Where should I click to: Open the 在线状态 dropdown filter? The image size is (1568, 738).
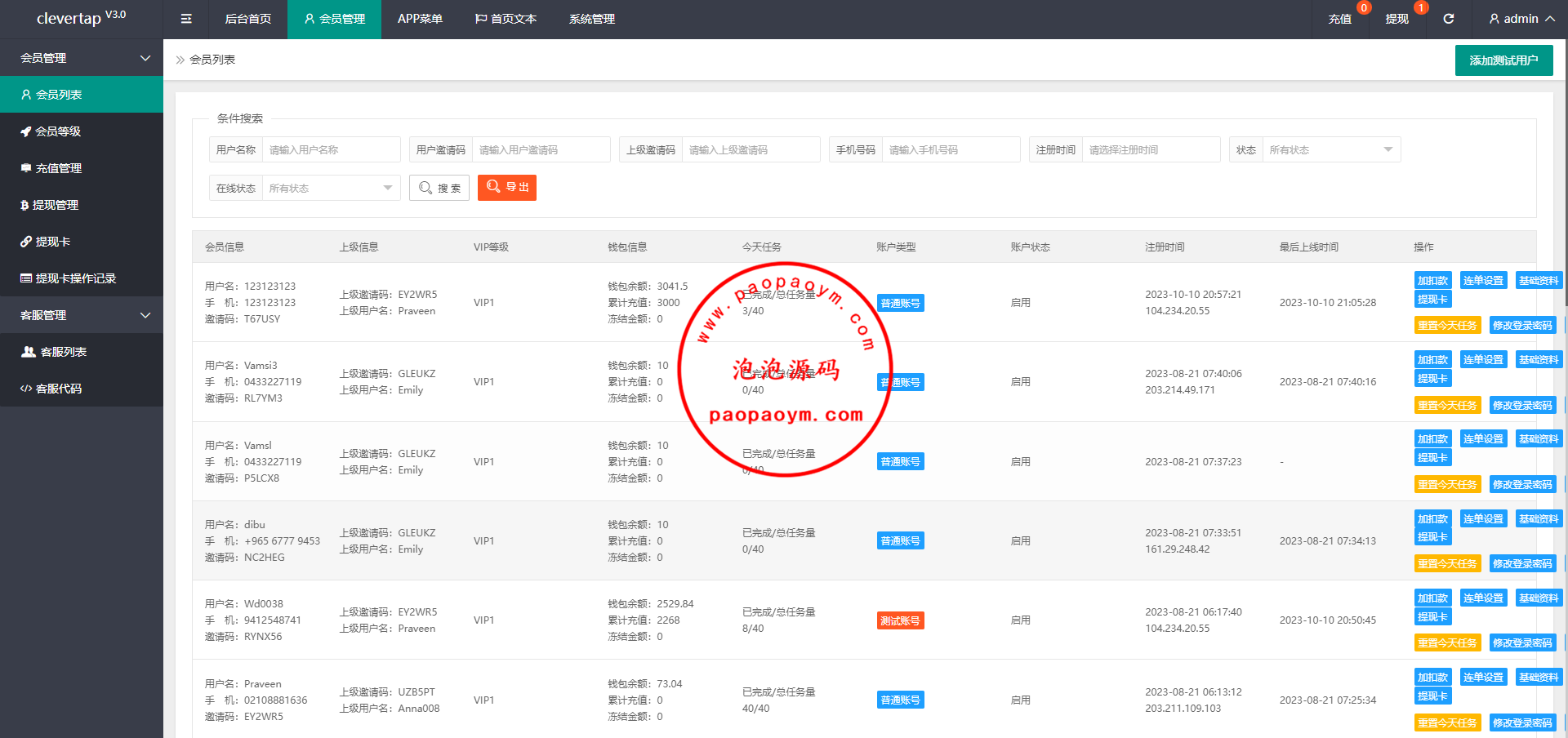330,189
